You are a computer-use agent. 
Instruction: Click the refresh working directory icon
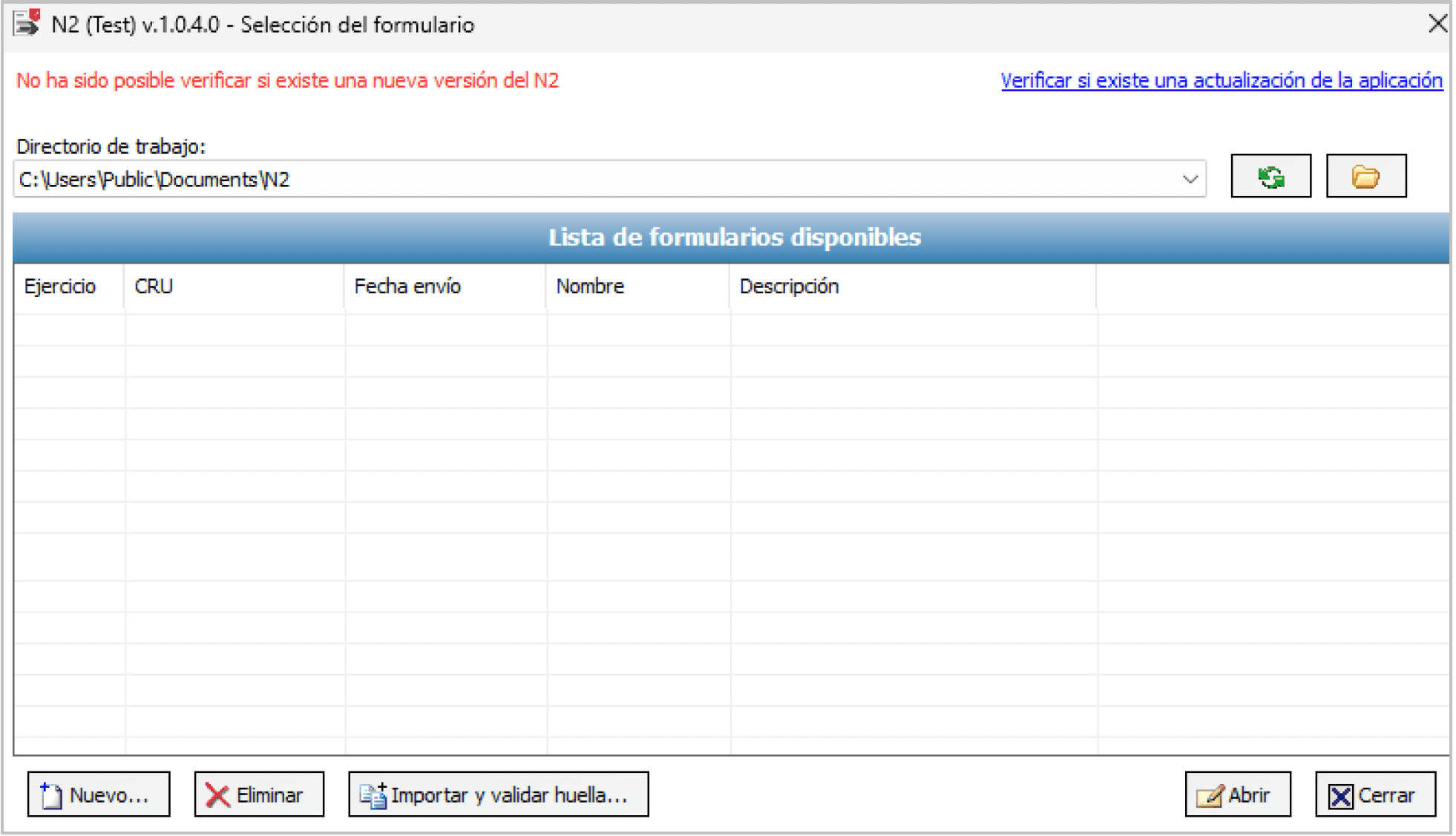pyautogui.click(x=1270, y=177)
